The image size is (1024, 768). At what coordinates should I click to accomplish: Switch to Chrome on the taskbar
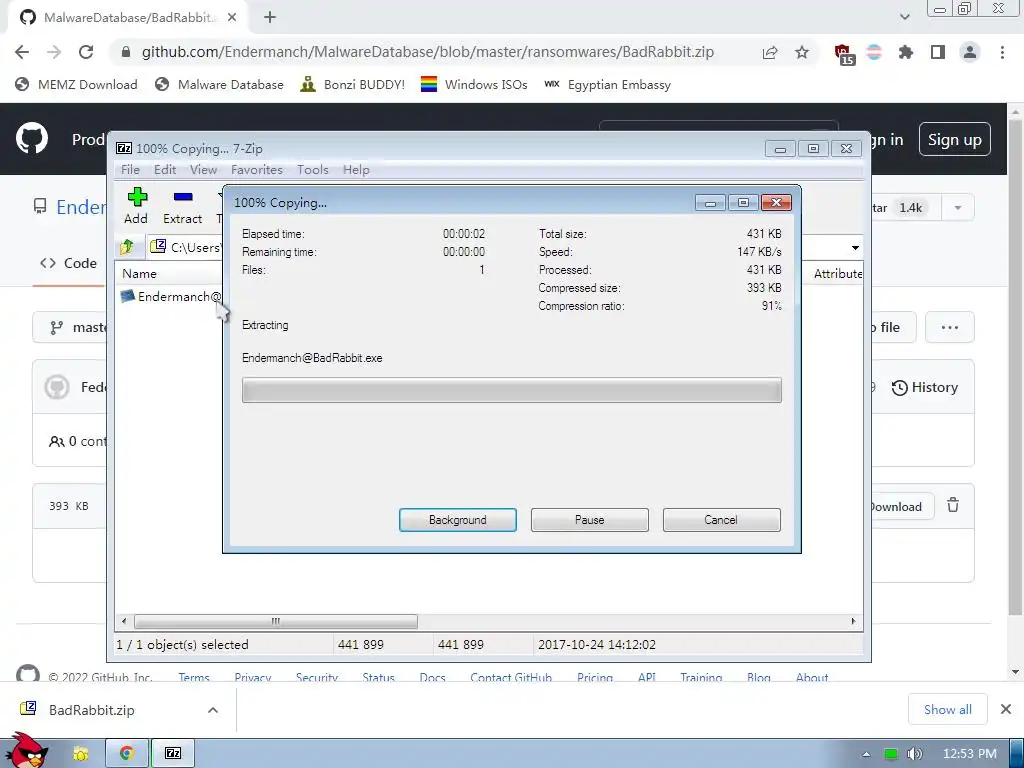[127, 754]
